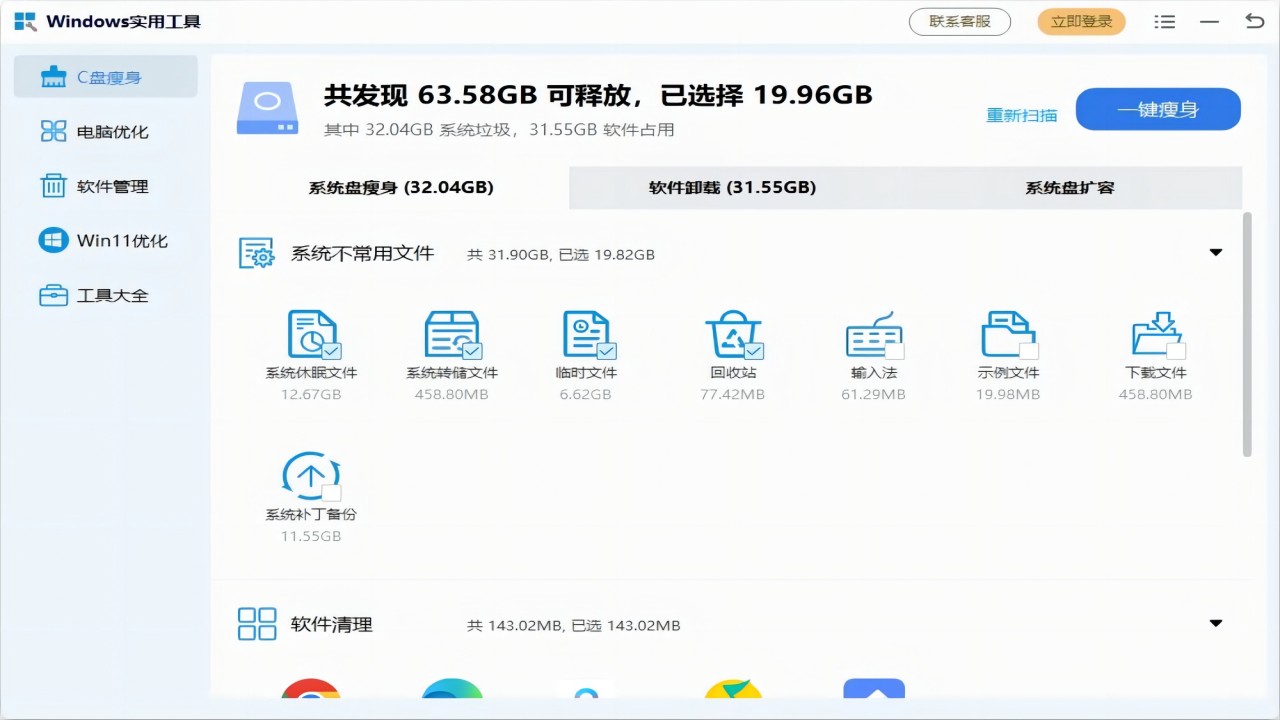Click the Windows logo in title bar

pyautogui.click(x=25, y=21)
